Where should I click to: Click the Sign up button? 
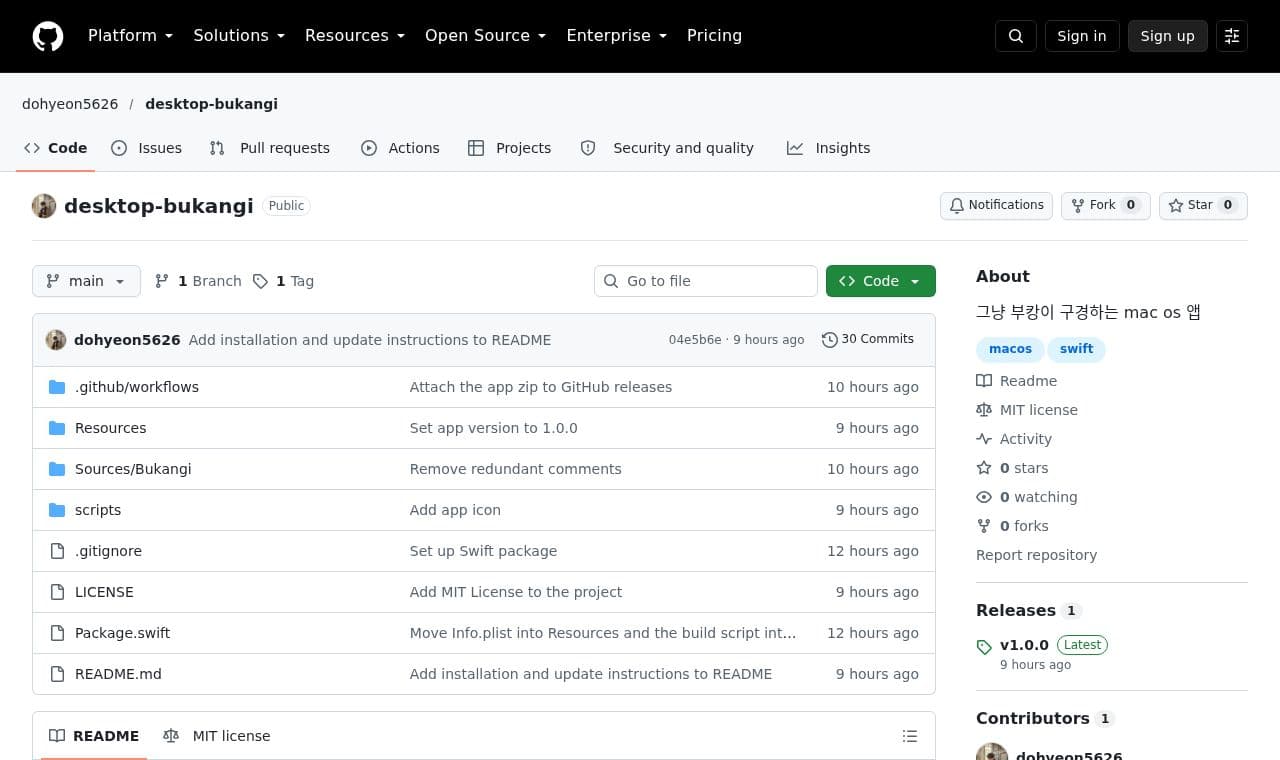click(x=1168, y=36)
